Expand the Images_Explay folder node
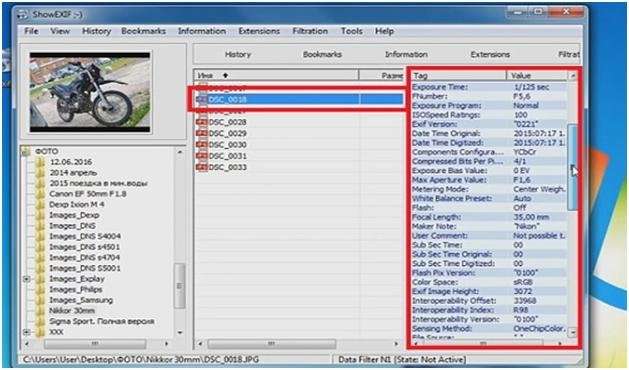 tap(27, 279)
